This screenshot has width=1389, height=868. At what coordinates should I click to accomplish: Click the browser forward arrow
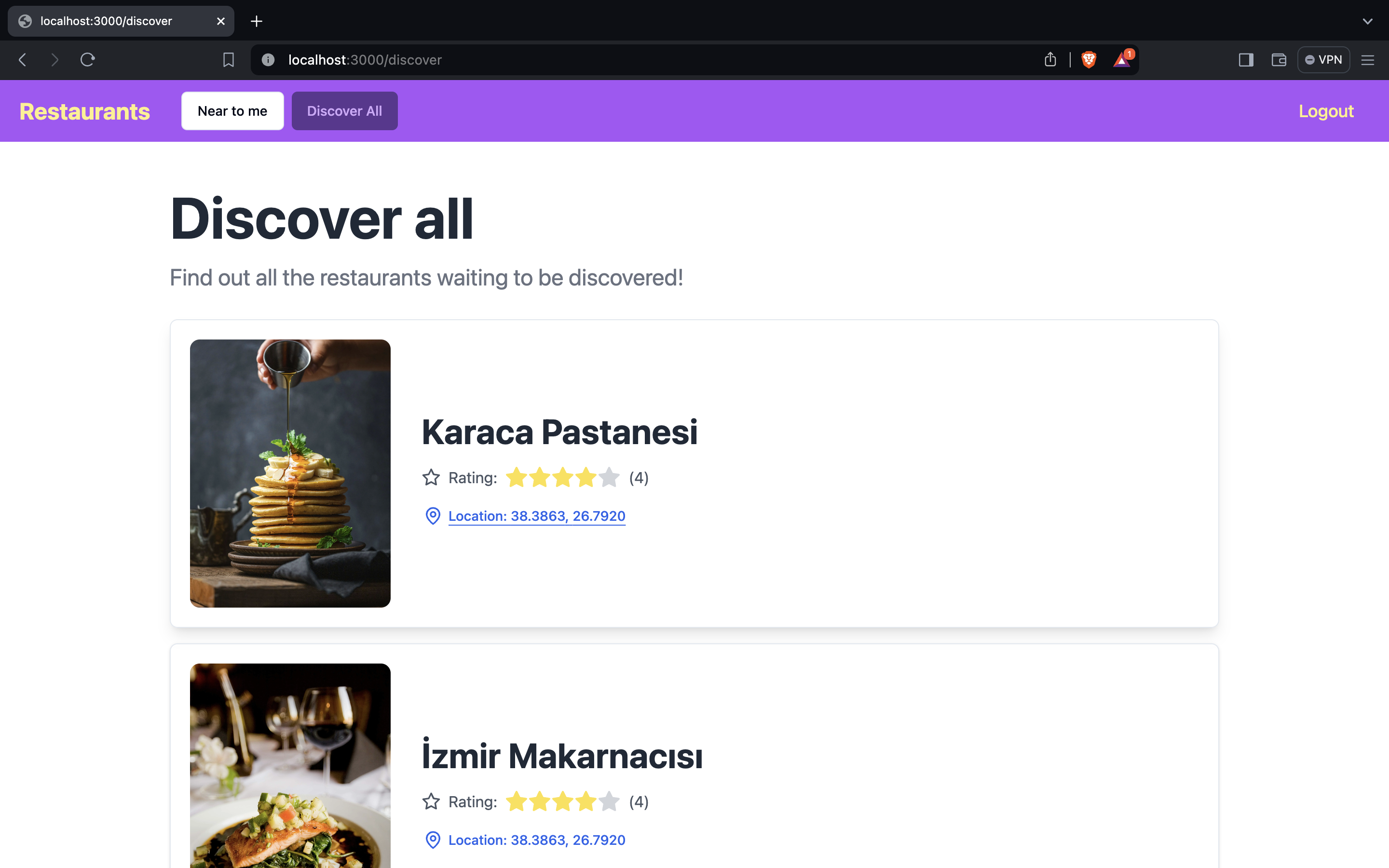pos(54,60)
